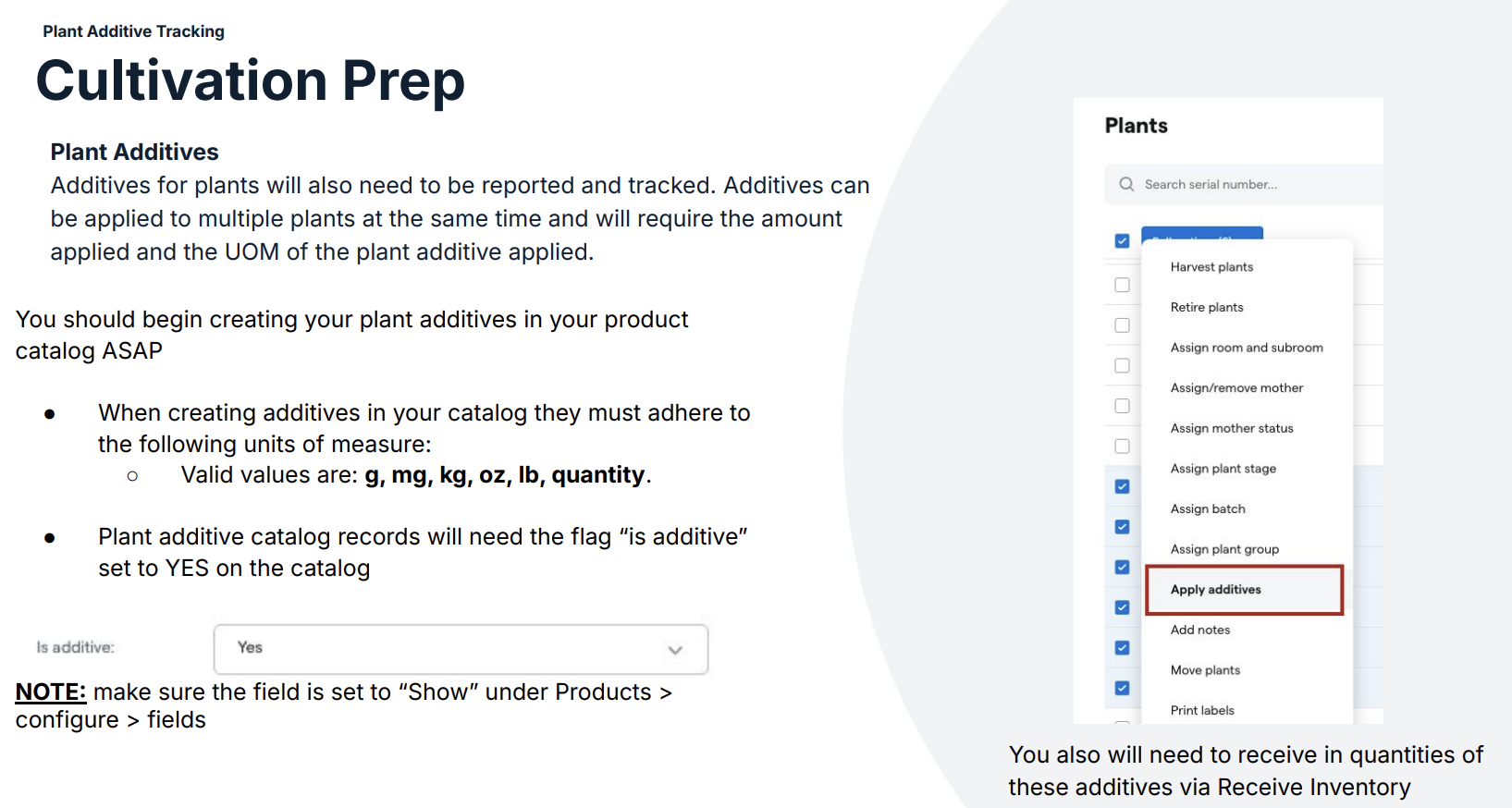The height and width of the screenshot is (808, 1512).
Task: Click the Search serial number field
Action: point(1244,184)
